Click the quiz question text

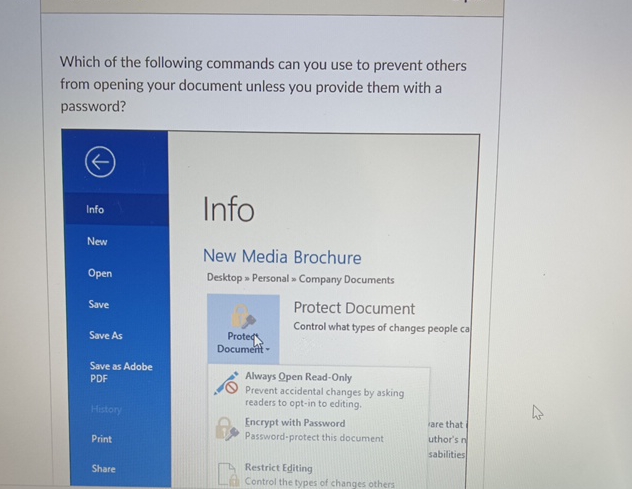[x=263, y=84]
